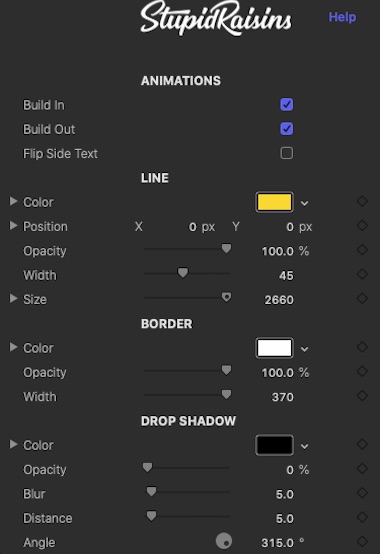Click the Line Opacity slider handle
The image size is (380, 554).
tap(226, 249)
